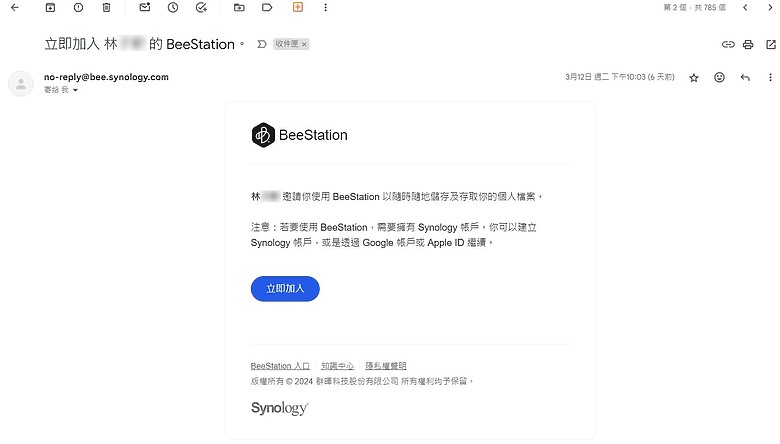Click the copyright 2024 footer text
This screenshot has width=780, height=444.
click(x=362, y=381)
